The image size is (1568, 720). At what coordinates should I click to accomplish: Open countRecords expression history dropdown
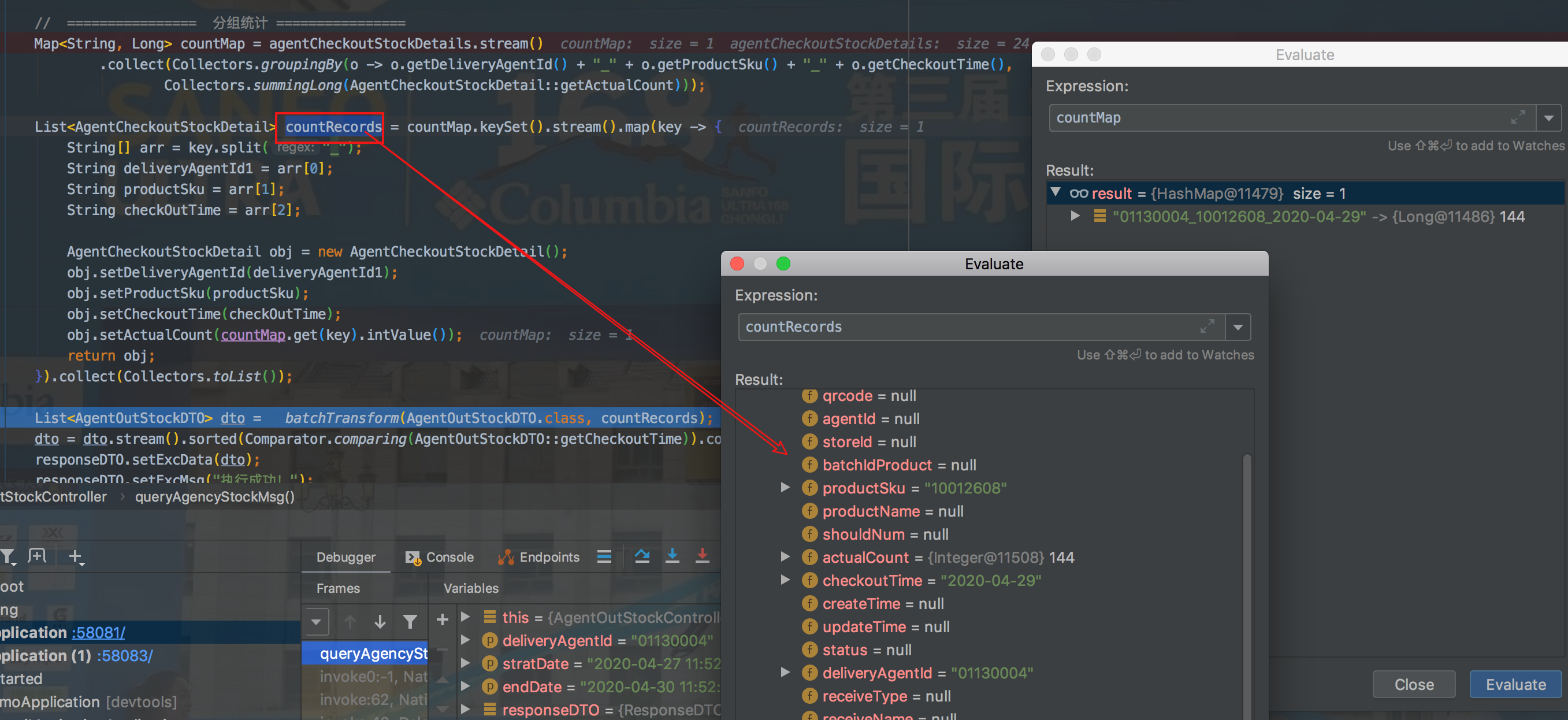click(1238, 327)
